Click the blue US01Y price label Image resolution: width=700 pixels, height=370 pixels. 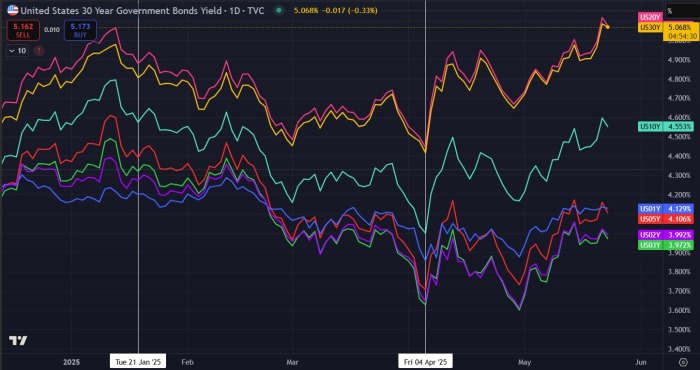pos(667,208)
